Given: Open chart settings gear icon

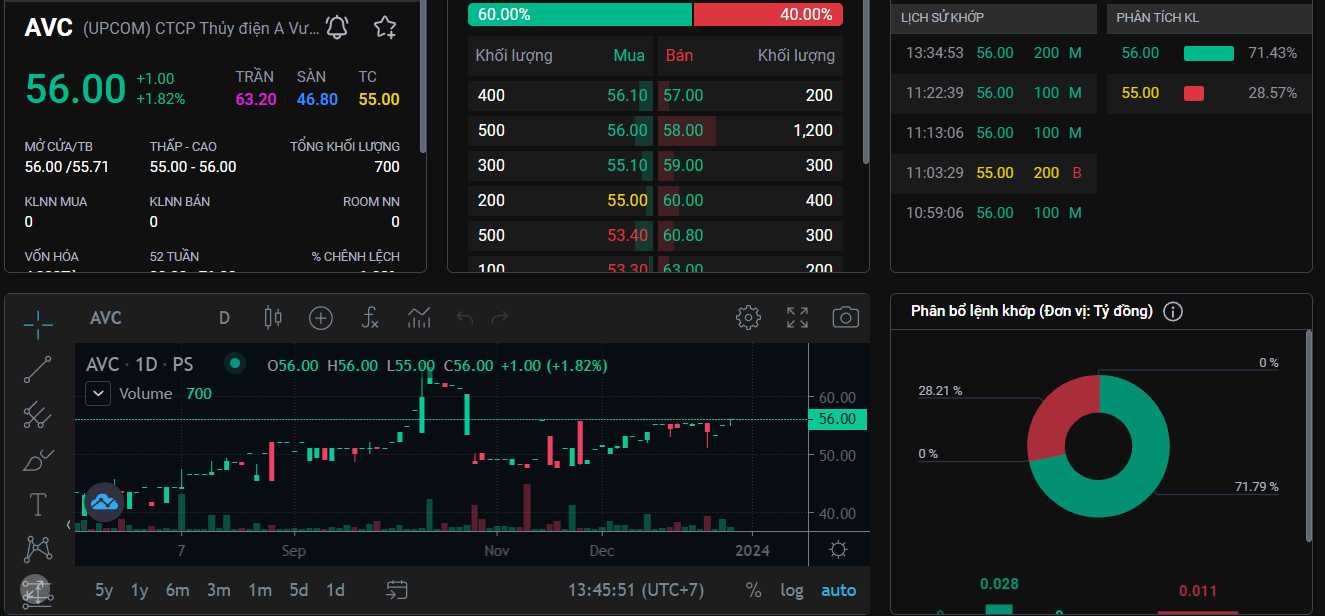Looking at the screenshot, I should [x=748, y=318].
